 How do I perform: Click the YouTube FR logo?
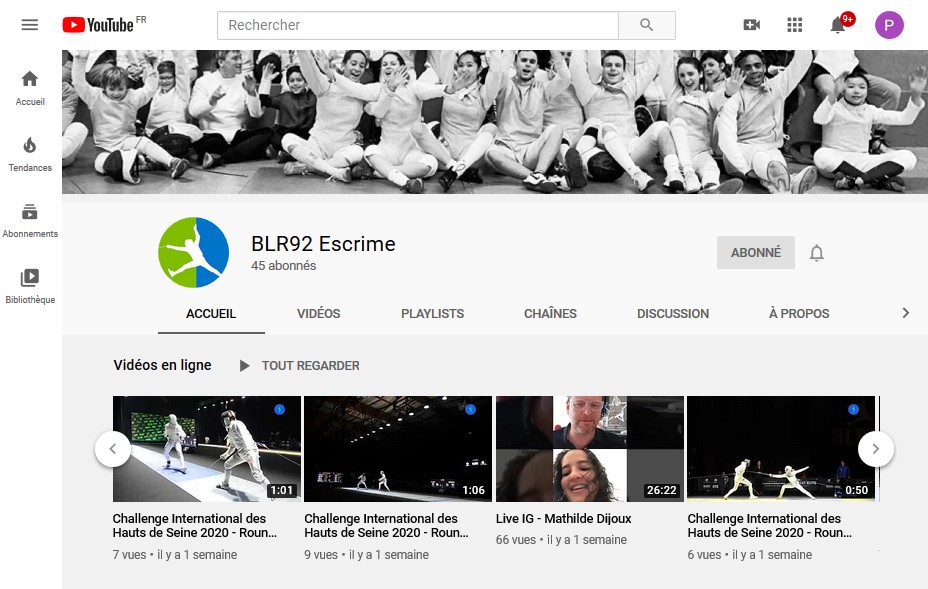pyautogui.click(x=104, y=24)
